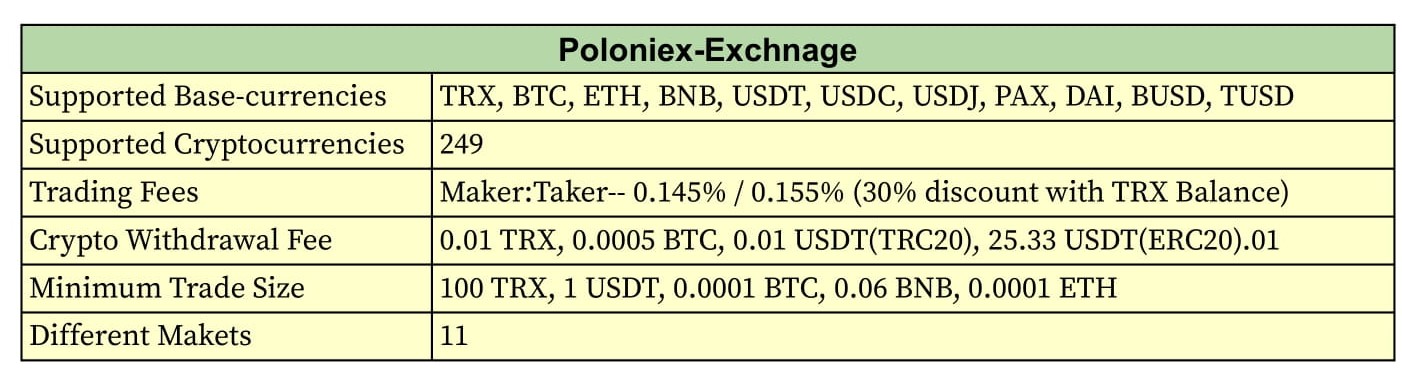Click the Supported Cryptocurrencies label cell
The height and width of the screenshot is (384, 1402).
point(227,145)
